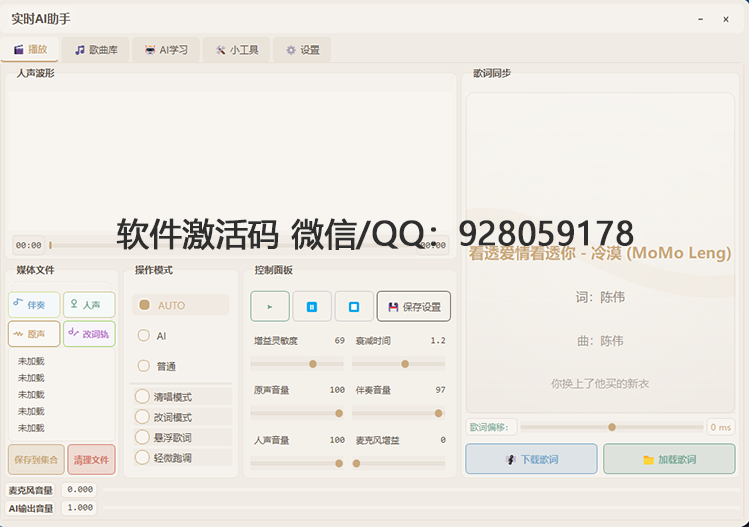Load the 伴奏 accompaniment file

[x=34, y=304]
